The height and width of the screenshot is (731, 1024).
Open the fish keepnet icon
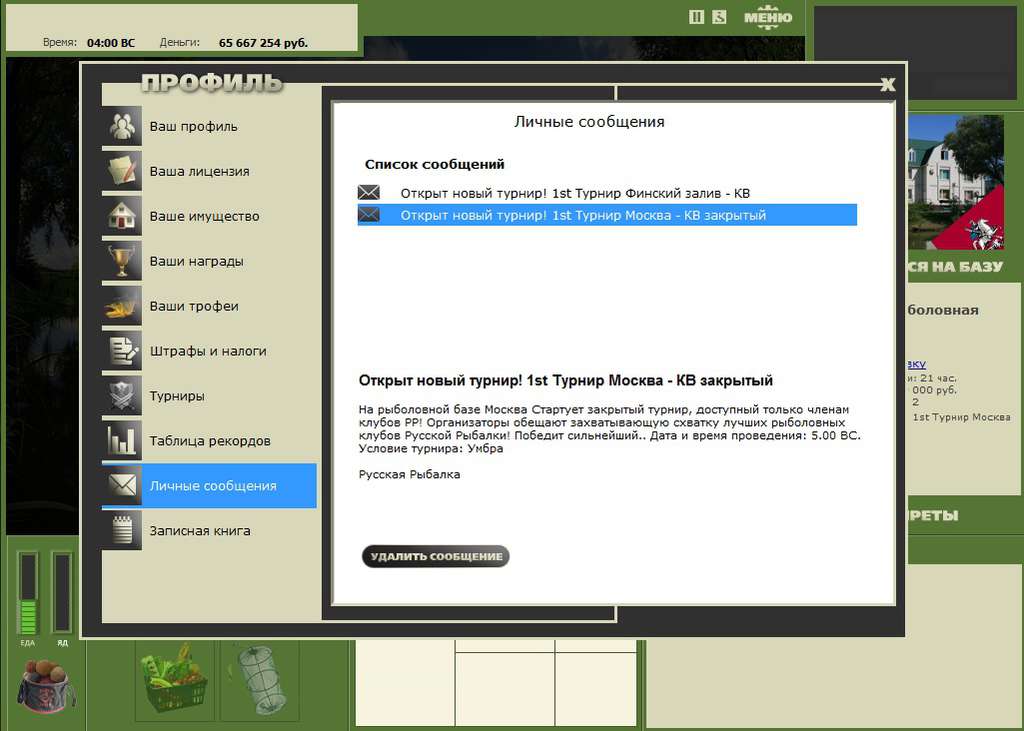[x=260, y=679]
